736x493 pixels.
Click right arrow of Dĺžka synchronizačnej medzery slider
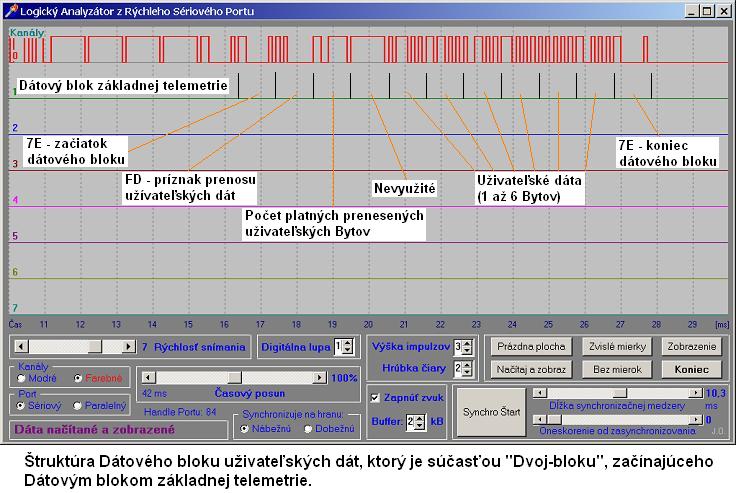pos(695,393)
